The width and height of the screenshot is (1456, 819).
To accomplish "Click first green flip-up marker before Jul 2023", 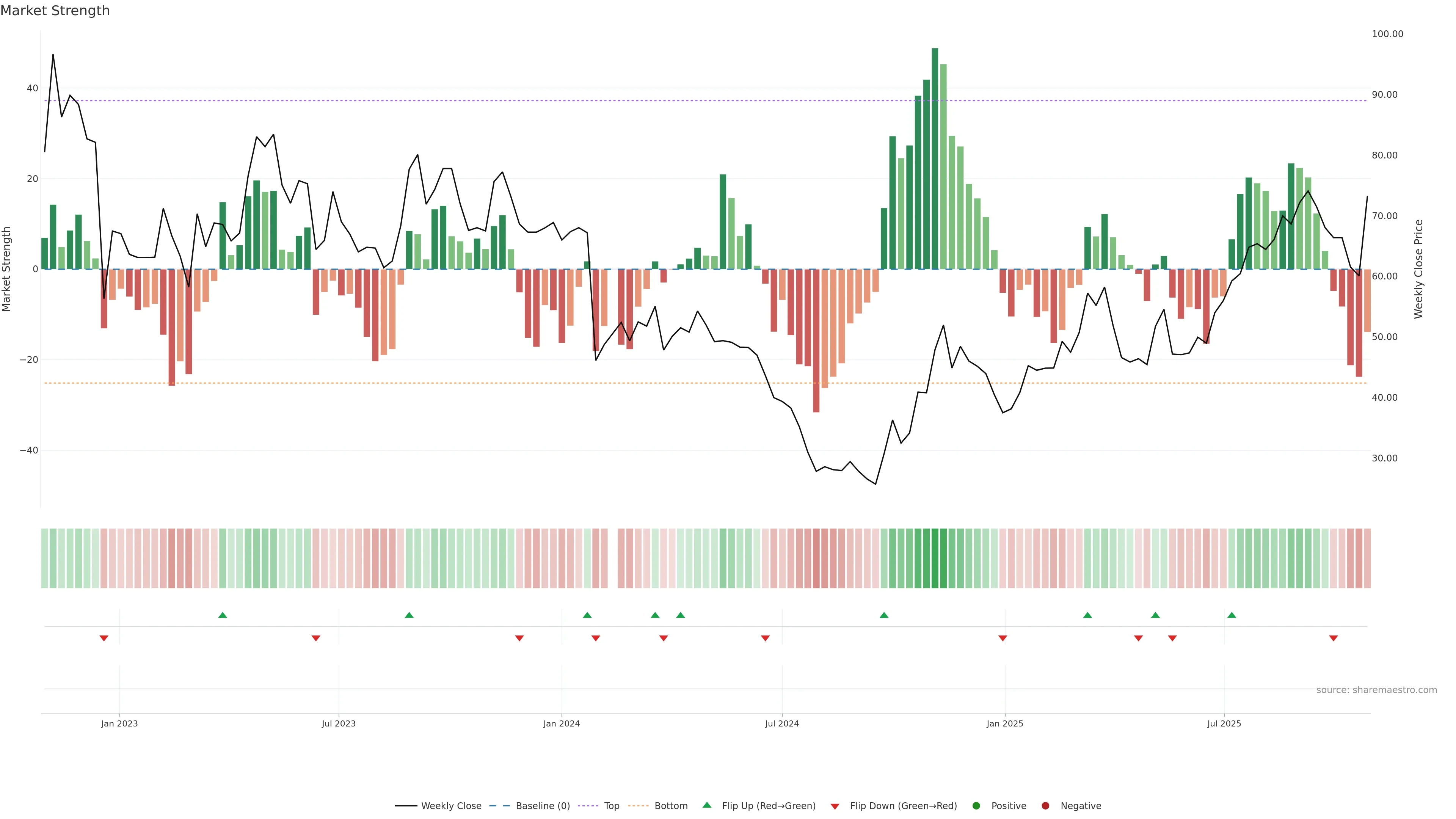I will [223, 615].
